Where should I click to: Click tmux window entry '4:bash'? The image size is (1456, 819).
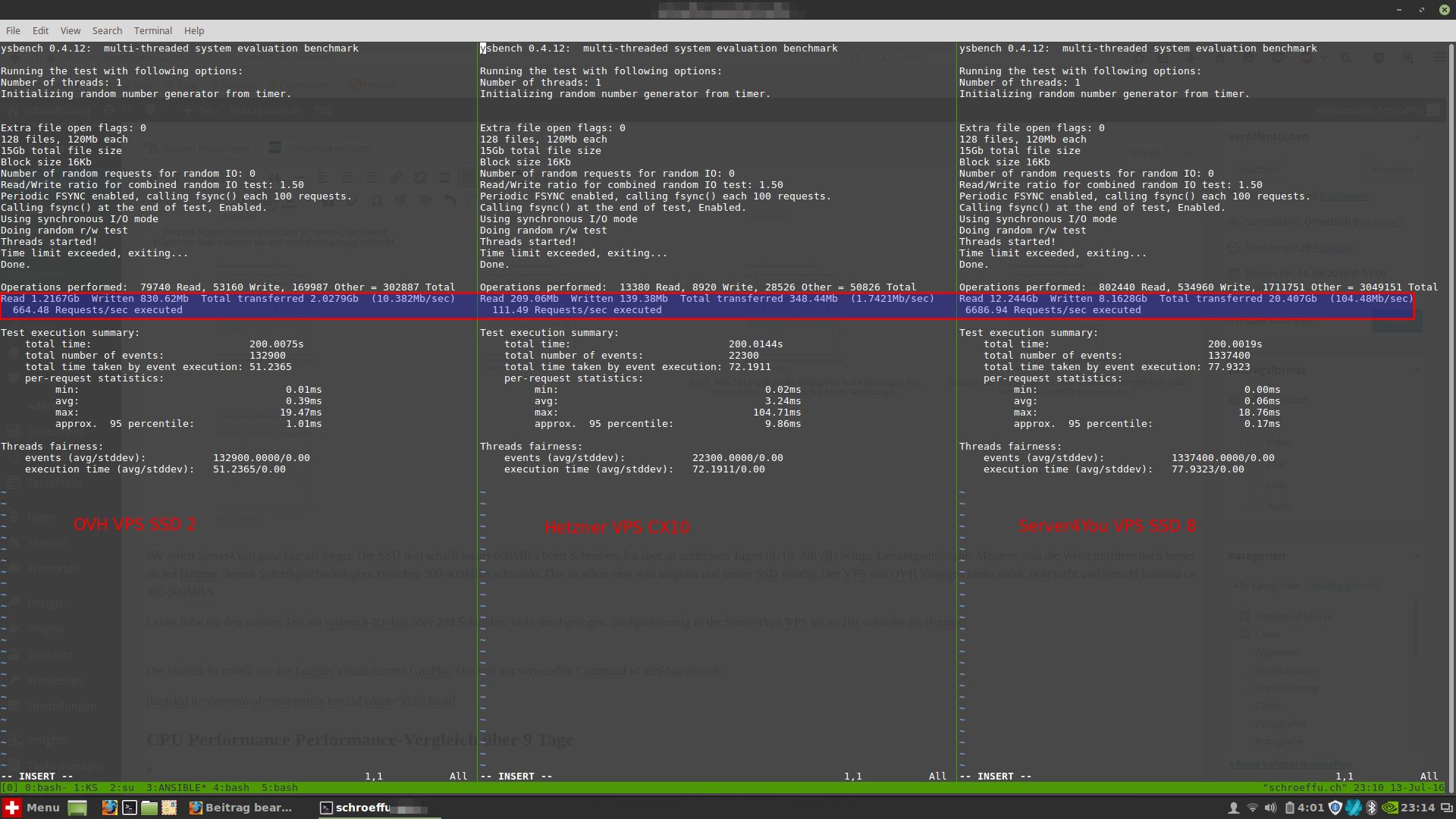point(231,788)
